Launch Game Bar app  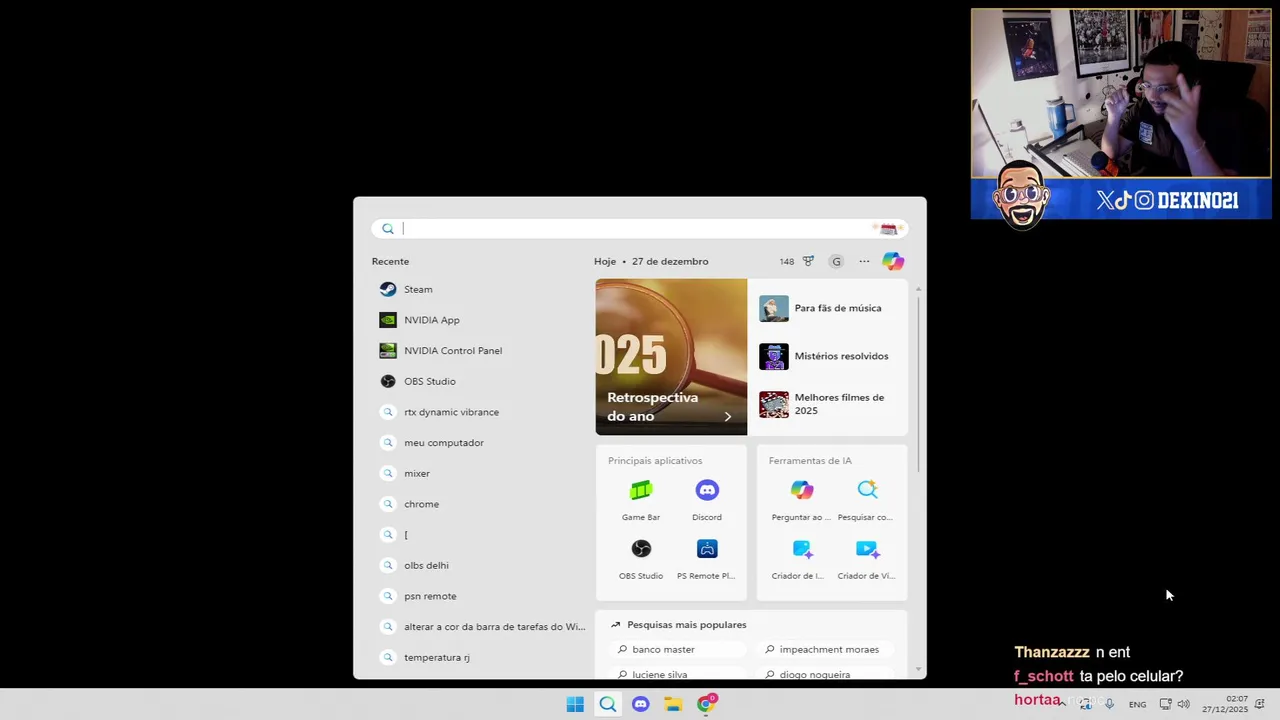tap(641, 500)
